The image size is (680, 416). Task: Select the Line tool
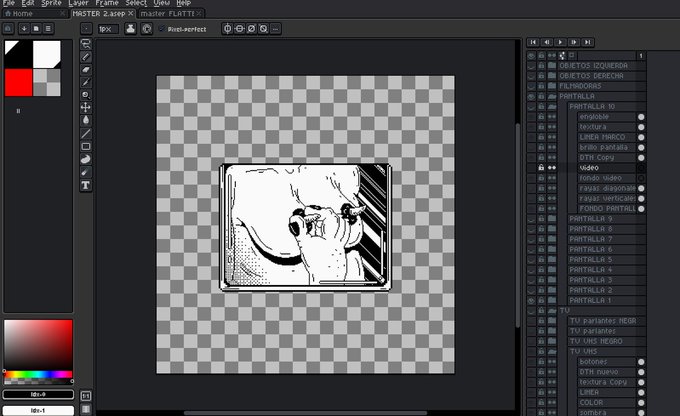click(86, 134)
